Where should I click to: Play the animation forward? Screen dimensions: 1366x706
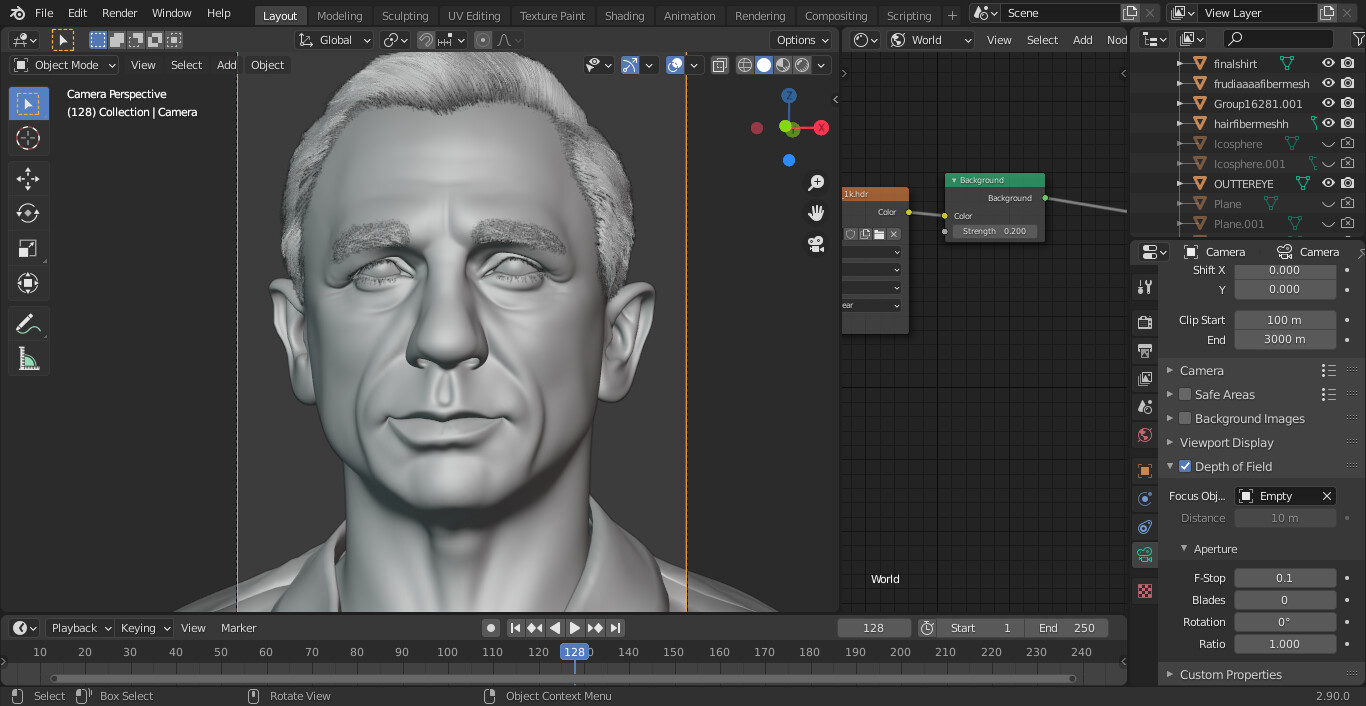tap(575, 628)
